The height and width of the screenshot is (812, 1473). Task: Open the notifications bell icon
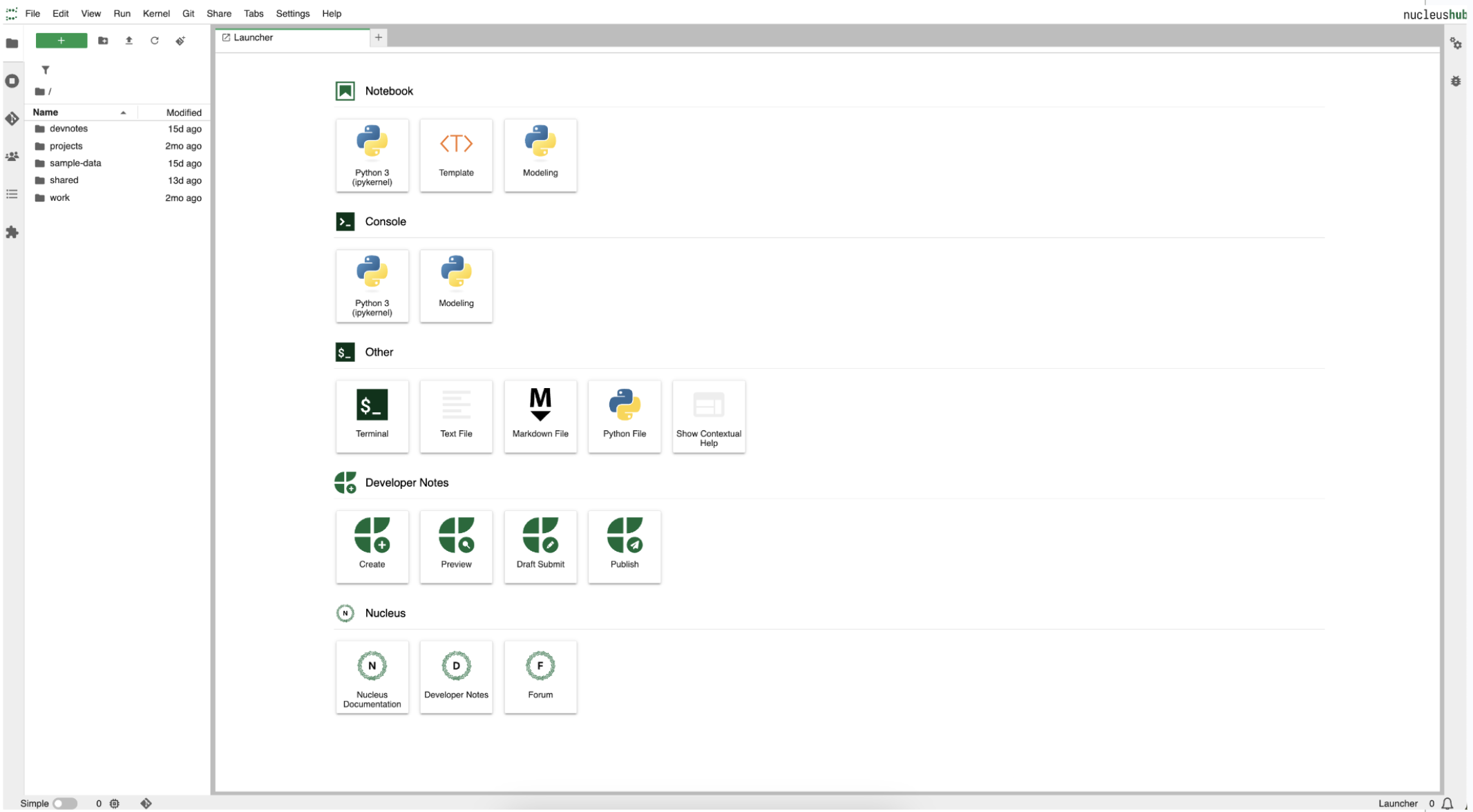coord(1447,803)
